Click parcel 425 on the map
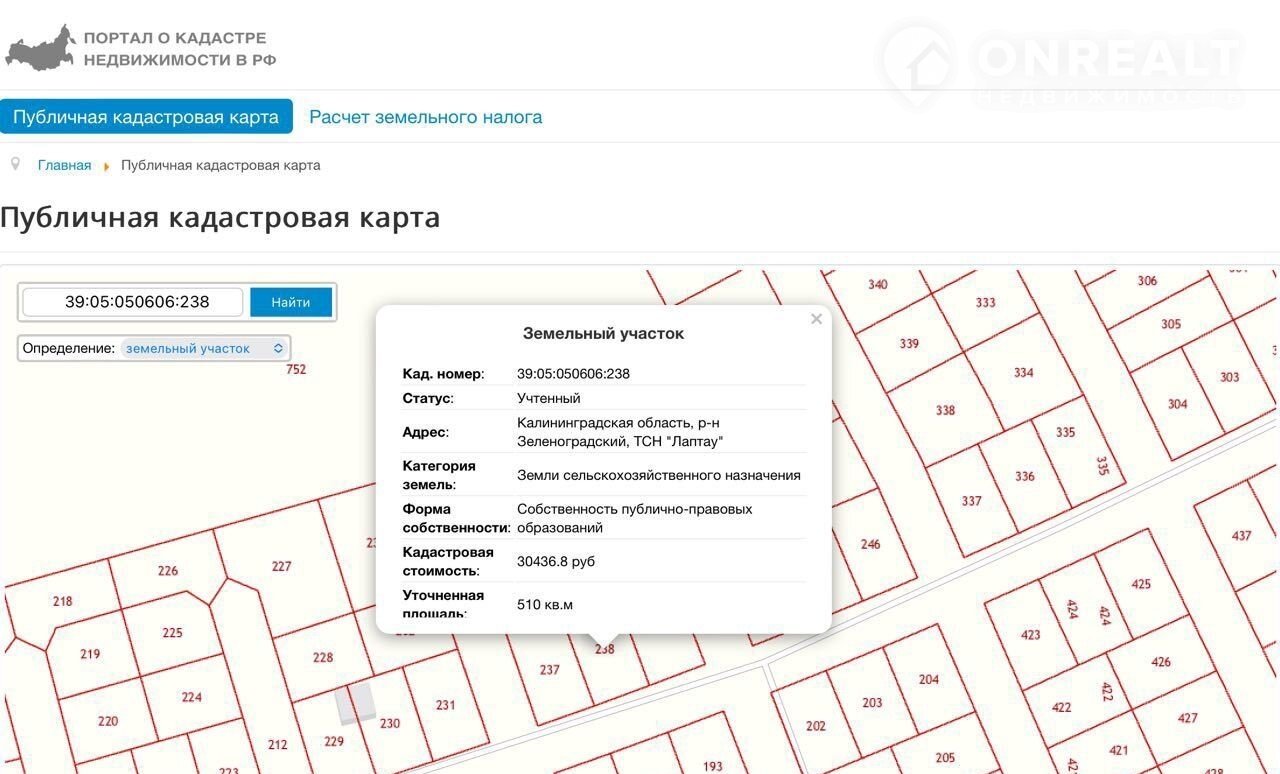The height and width of the screenshot is (774, 1280). [1141, 584]
